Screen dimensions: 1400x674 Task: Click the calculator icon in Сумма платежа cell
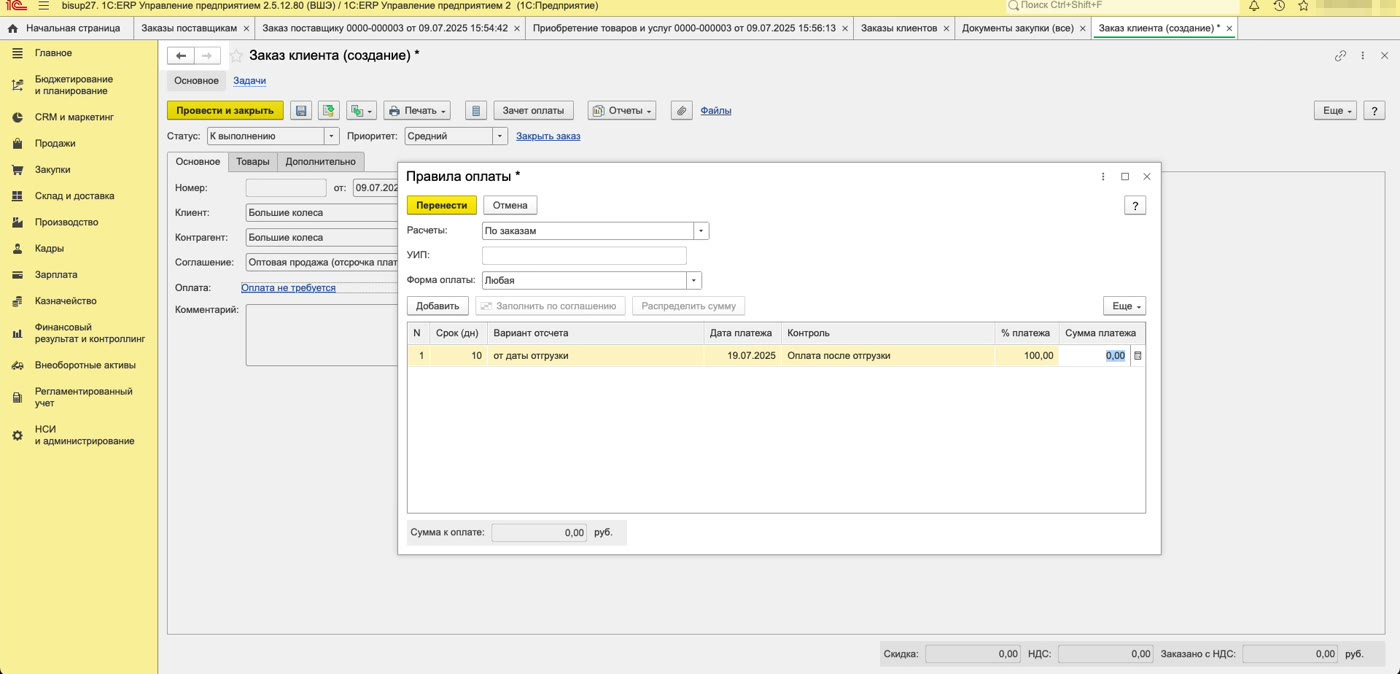tap(1138, 356)
